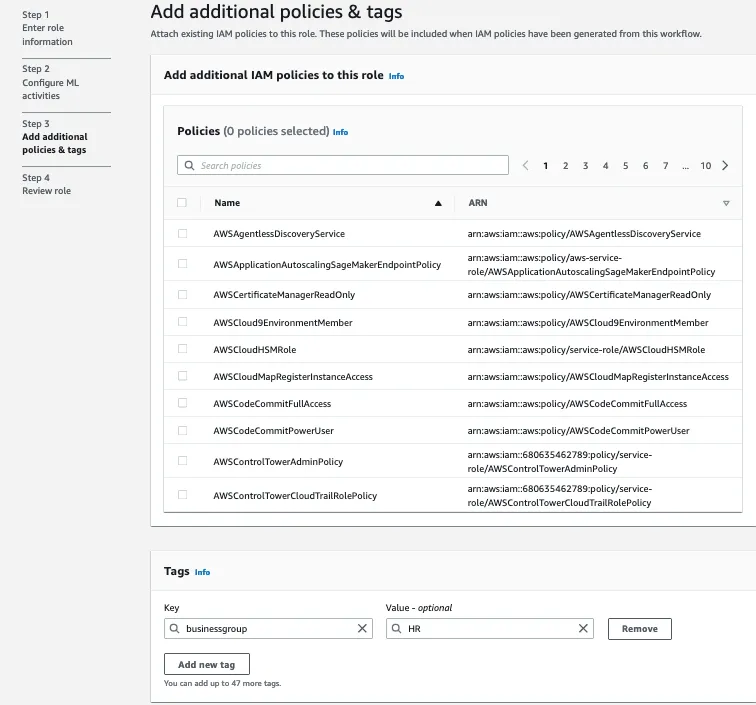Open ARN column filter dropdown
This screenshot has width=756, height=705.
coord(726,203)
